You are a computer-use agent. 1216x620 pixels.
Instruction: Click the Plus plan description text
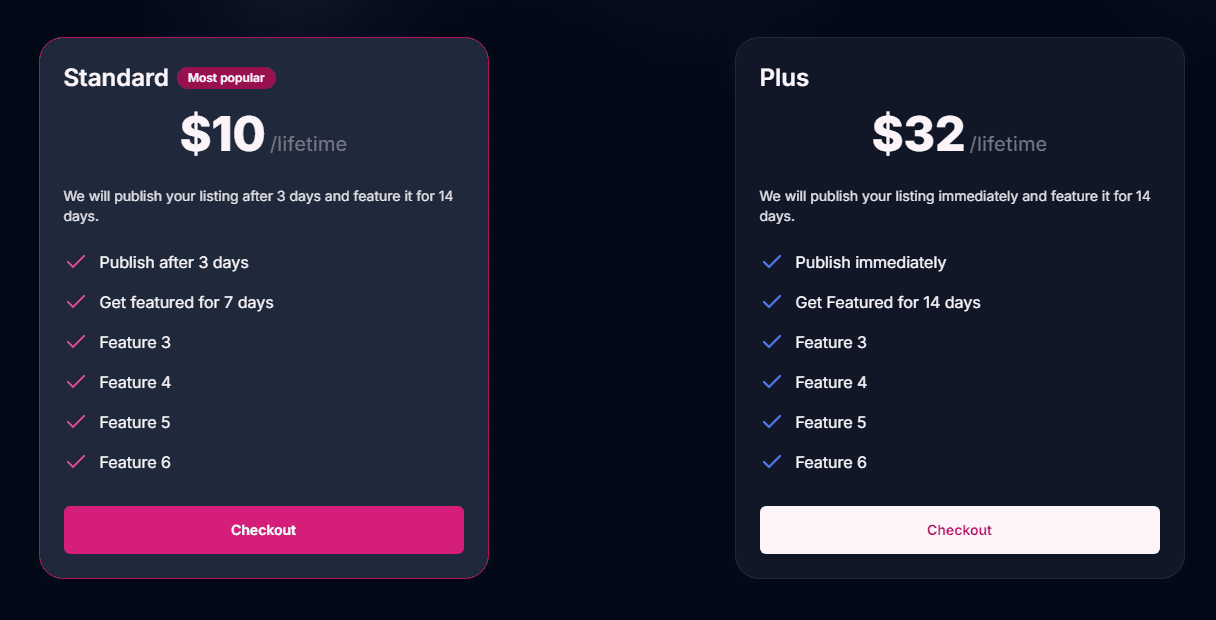coord(955,205)
